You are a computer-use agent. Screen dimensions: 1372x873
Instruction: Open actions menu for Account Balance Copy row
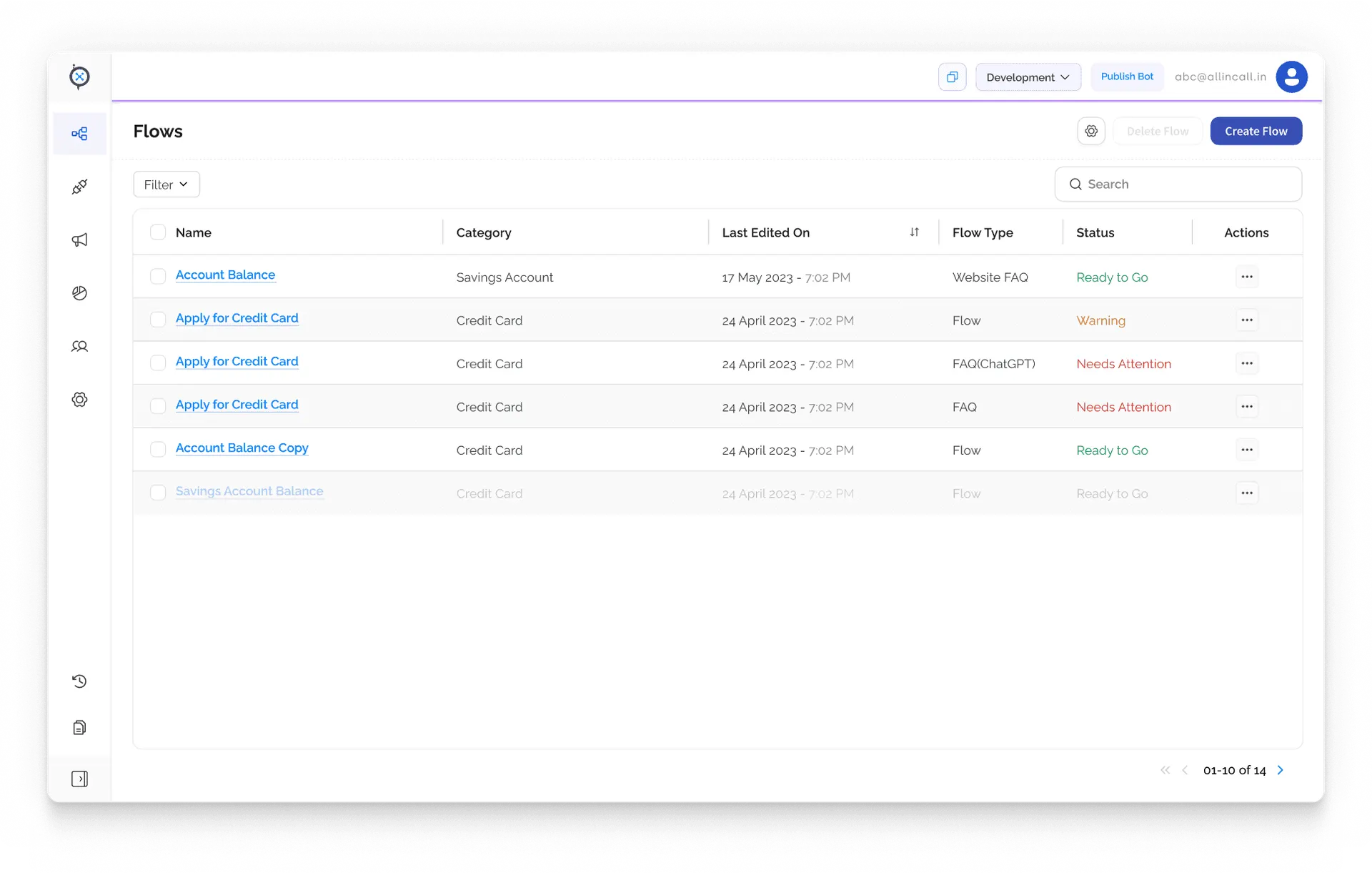click(x=1246, y=450)
